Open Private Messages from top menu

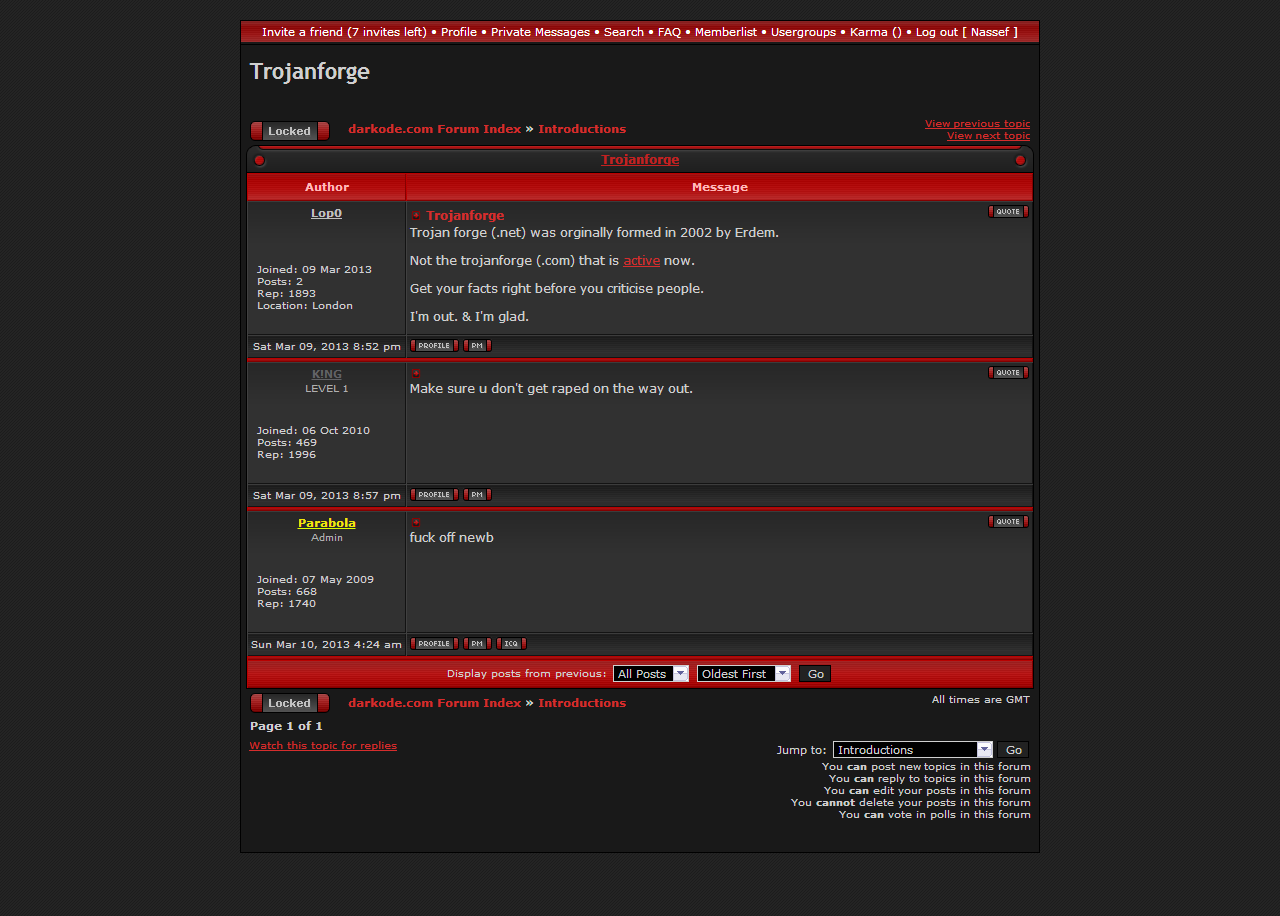(x=540, y=32)
